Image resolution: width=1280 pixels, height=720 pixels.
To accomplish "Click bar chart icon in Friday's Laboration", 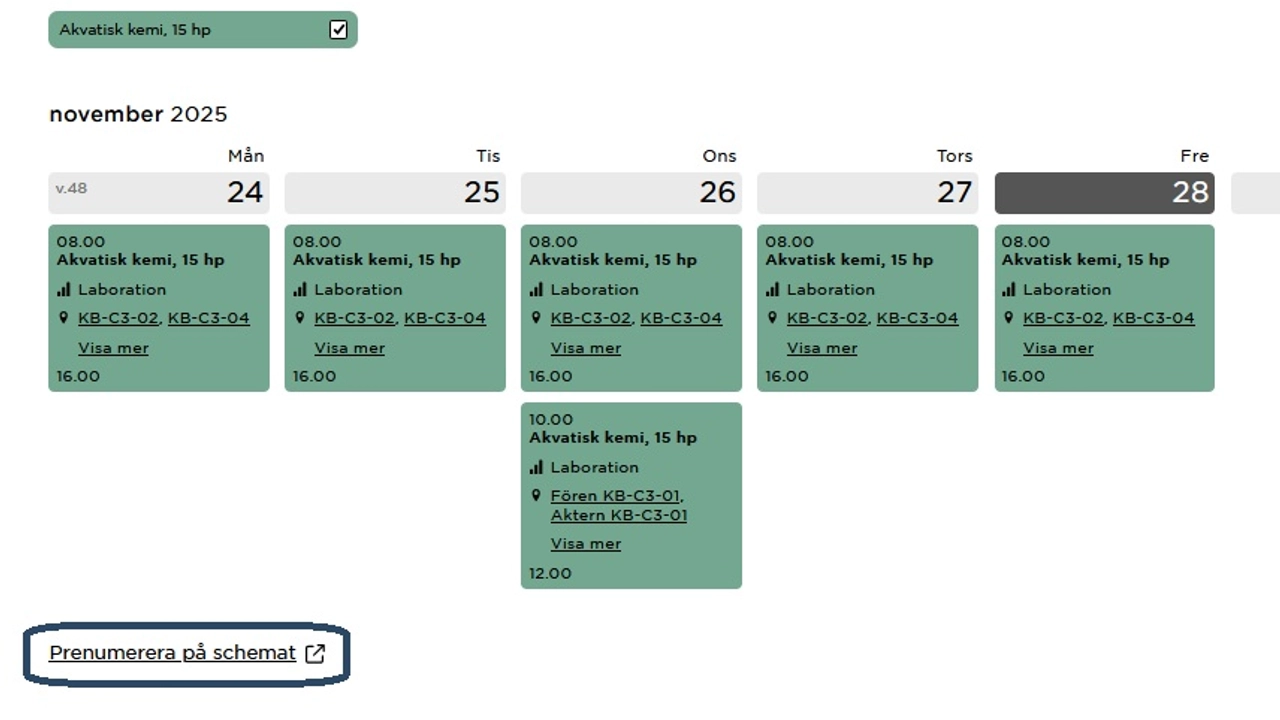I will click(1009, 290).
